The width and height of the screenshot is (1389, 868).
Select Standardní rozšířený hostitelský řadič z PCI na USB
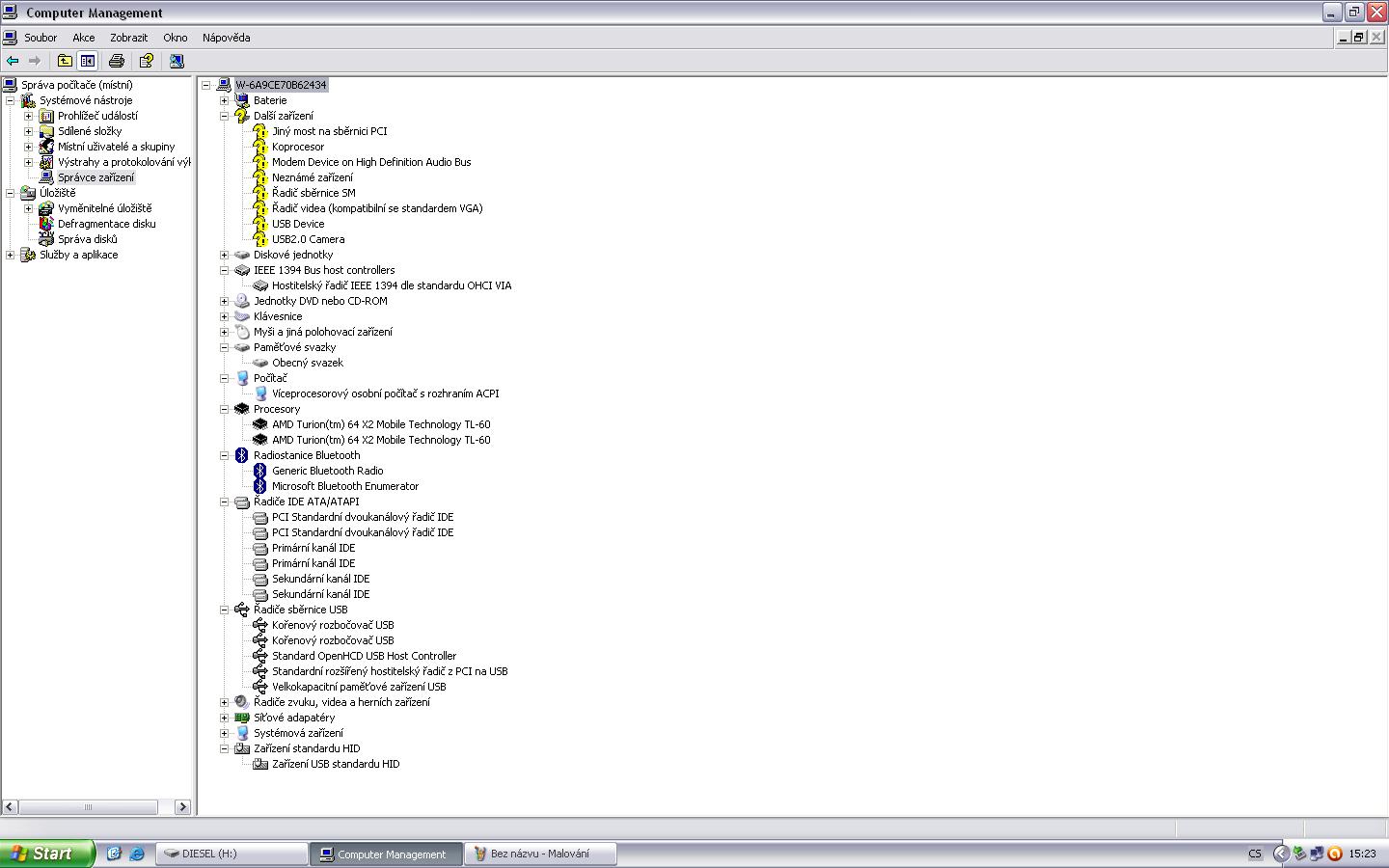pyautogui.click(x=390, y=671)
